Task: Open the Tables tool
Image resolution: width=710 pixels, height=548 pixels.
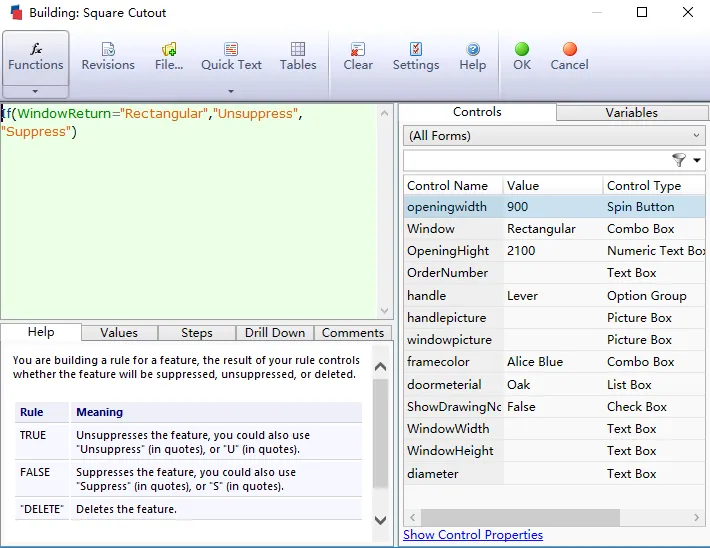Action: (x=298, y=57)
